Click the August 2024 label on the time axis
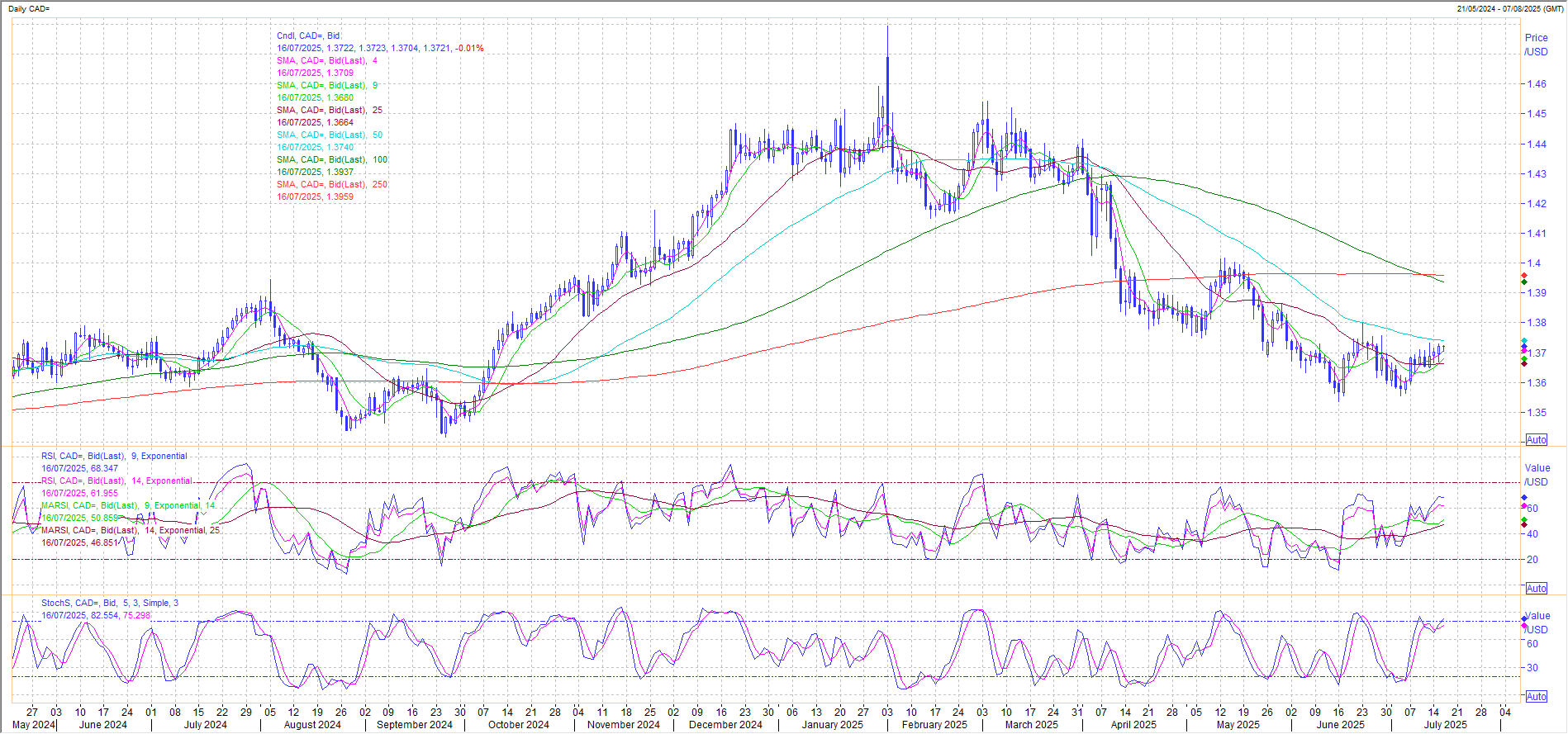 (312, 725)
